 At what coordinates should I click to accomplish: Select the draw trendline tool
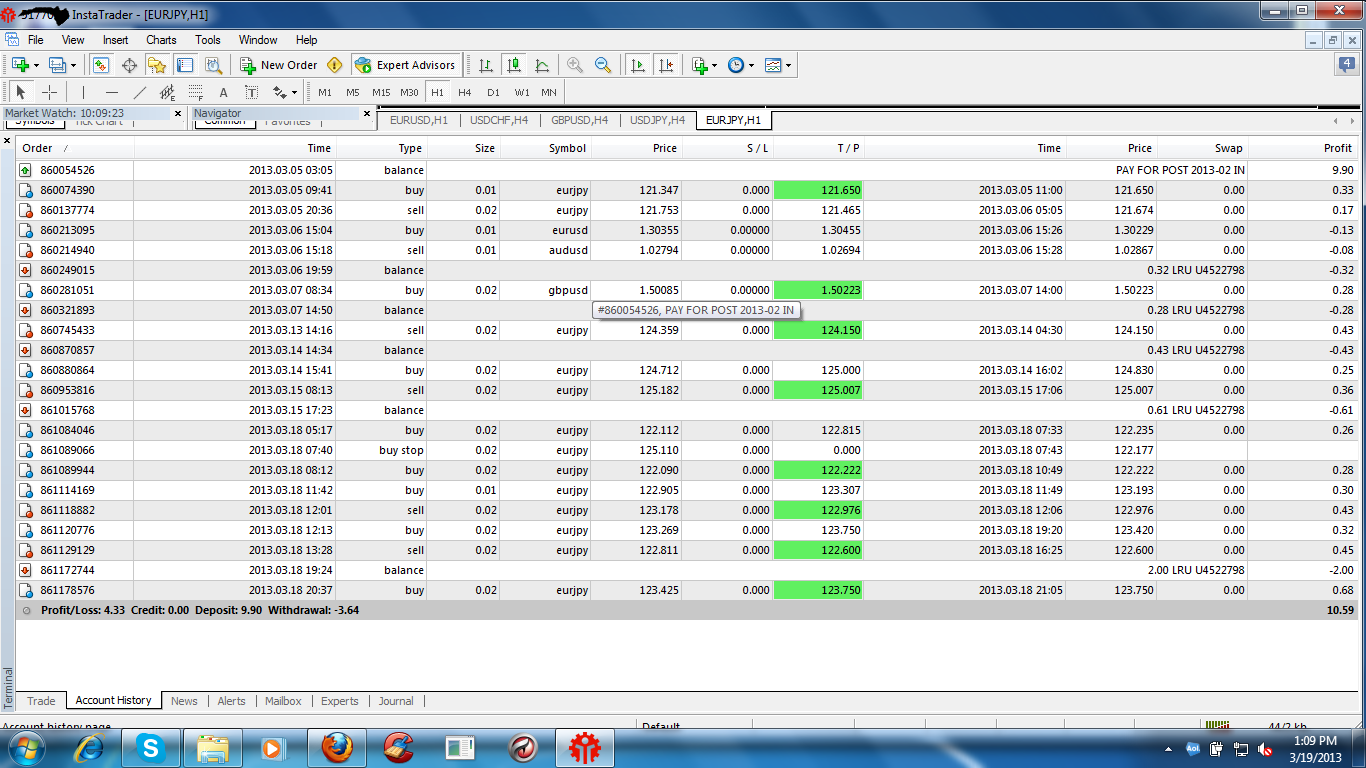140,92
